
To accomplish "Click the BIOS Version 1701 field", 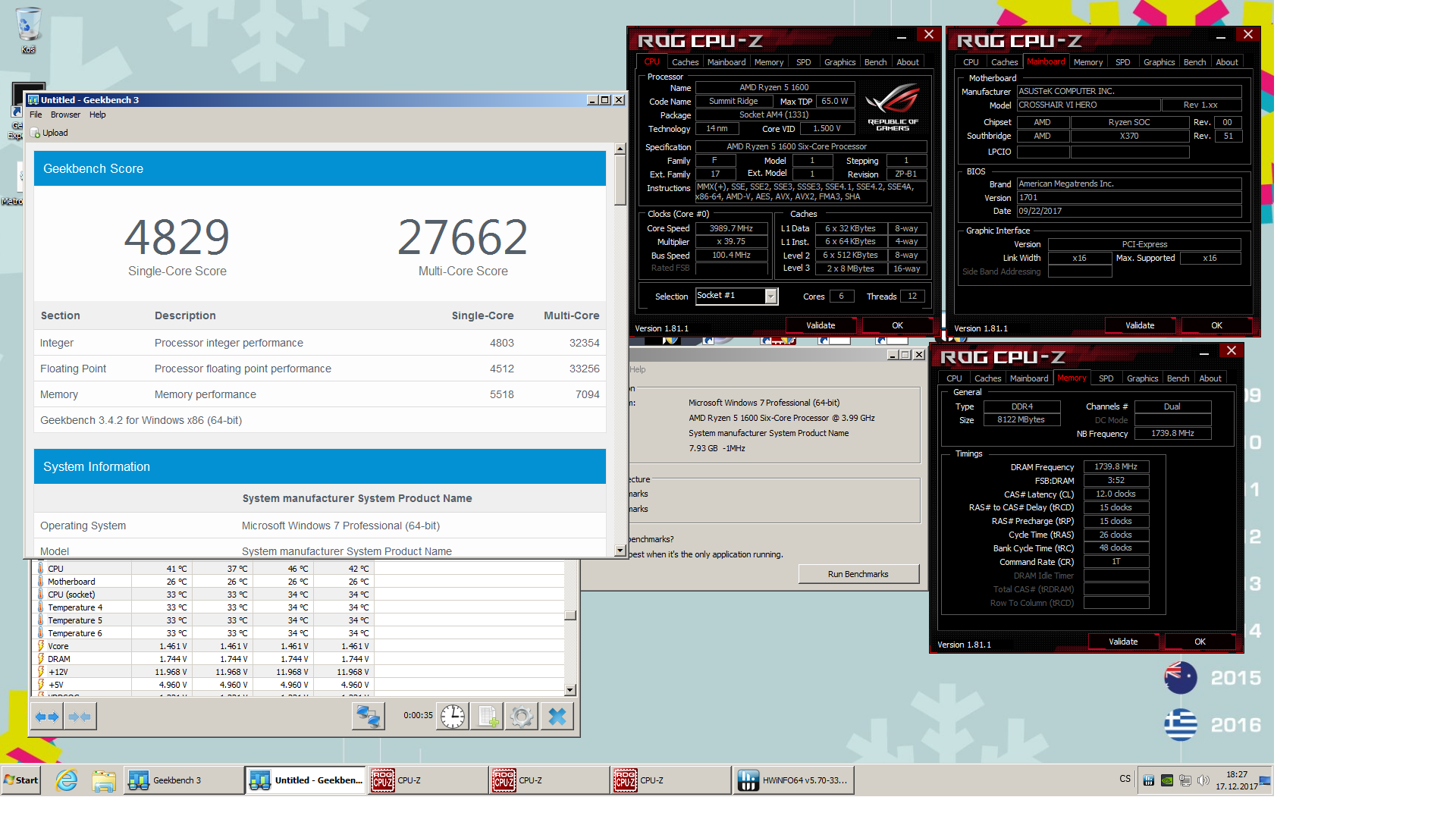I will pos(1128,197).
